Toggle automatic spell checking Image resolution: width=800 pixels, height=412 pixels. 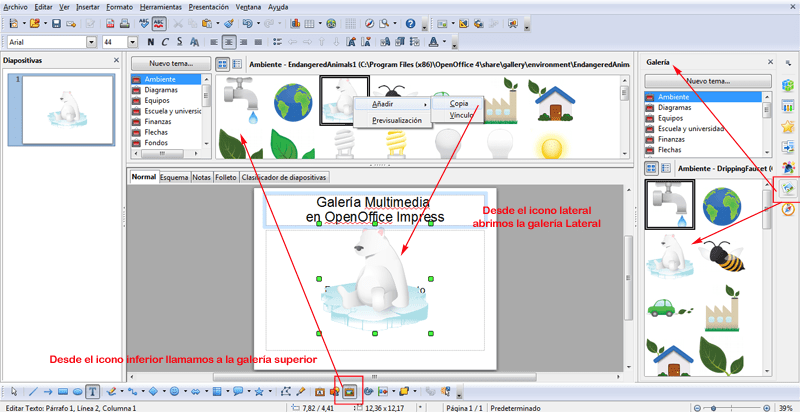coord(159,23)
